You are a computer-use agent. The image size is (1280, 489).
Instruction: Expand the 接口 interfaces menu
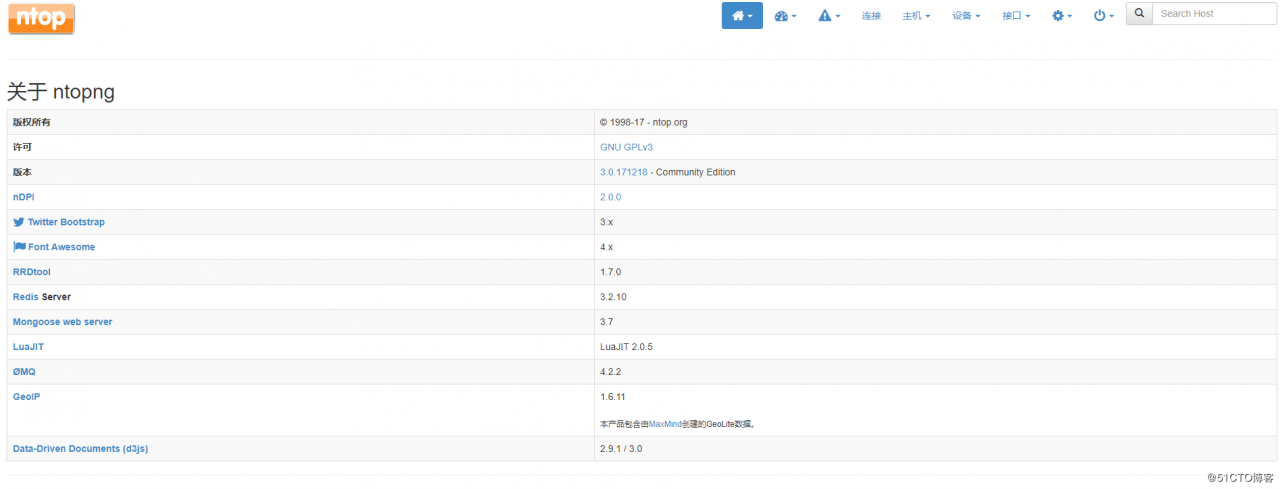[1016, 16]
